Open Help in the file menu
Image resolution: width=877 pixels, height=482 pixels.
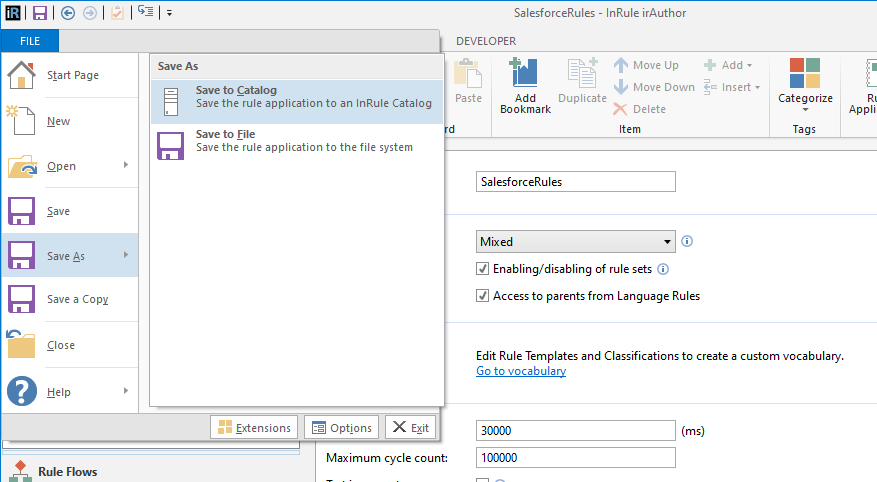[70, 391]
